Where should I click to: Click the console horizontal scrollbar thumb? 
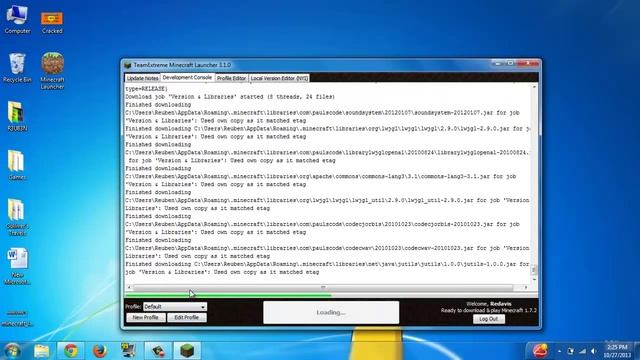tap(323, 287)
